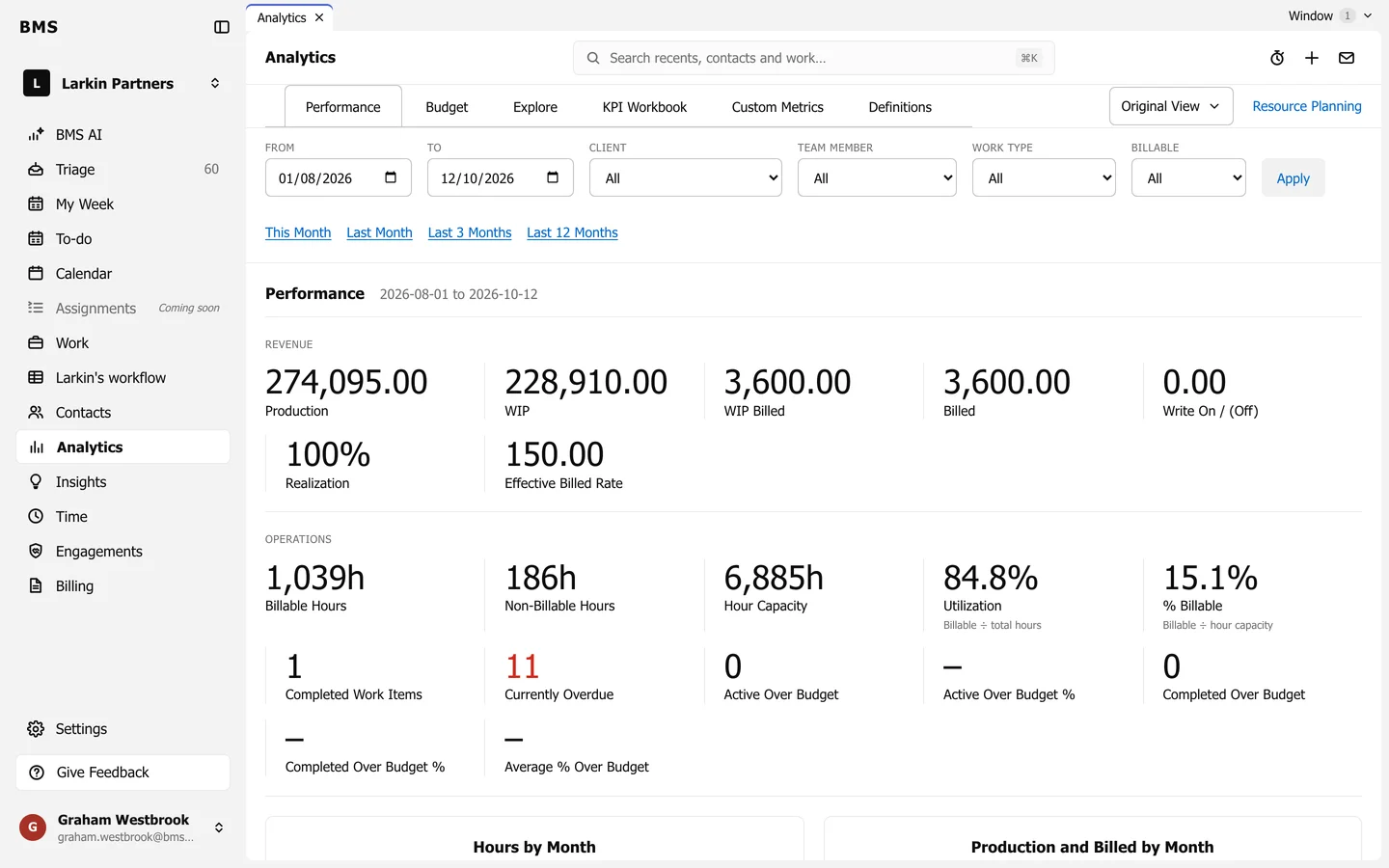Open Larkin's workflow
1389x868 pixels.
123,378
